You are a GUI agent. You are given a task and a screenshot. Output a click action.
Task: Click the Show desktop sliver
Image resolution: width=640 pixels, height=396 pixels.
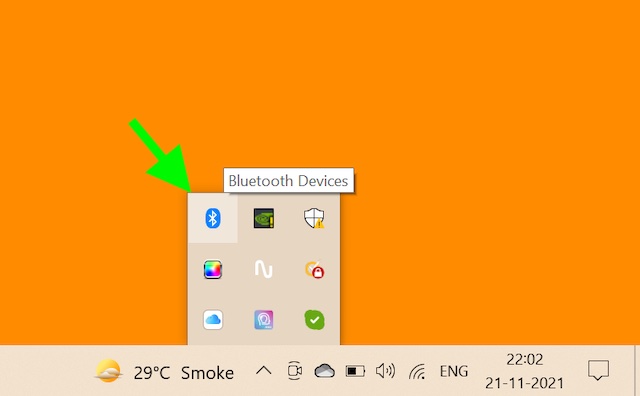pos(637,371)
